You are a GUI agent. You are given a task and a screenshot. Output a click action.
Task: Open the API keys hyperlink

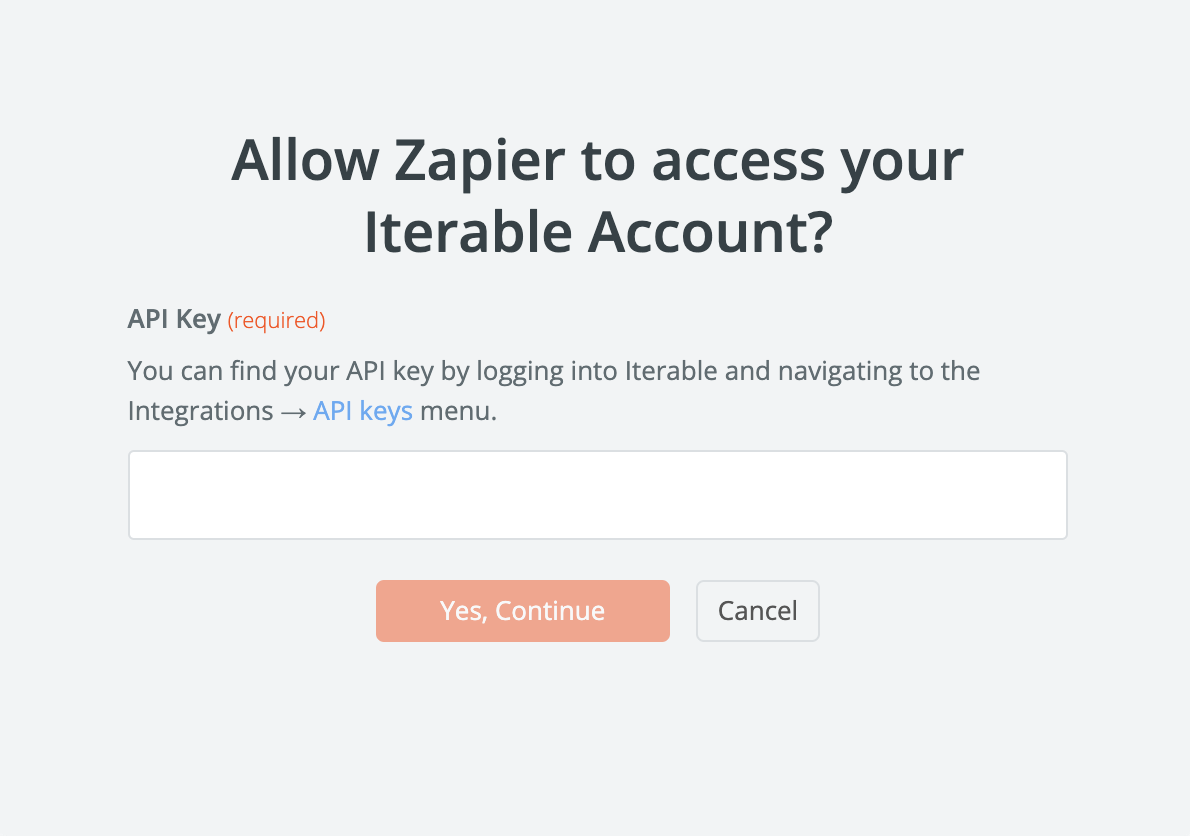pyautogui.click(x=363, y=411)
